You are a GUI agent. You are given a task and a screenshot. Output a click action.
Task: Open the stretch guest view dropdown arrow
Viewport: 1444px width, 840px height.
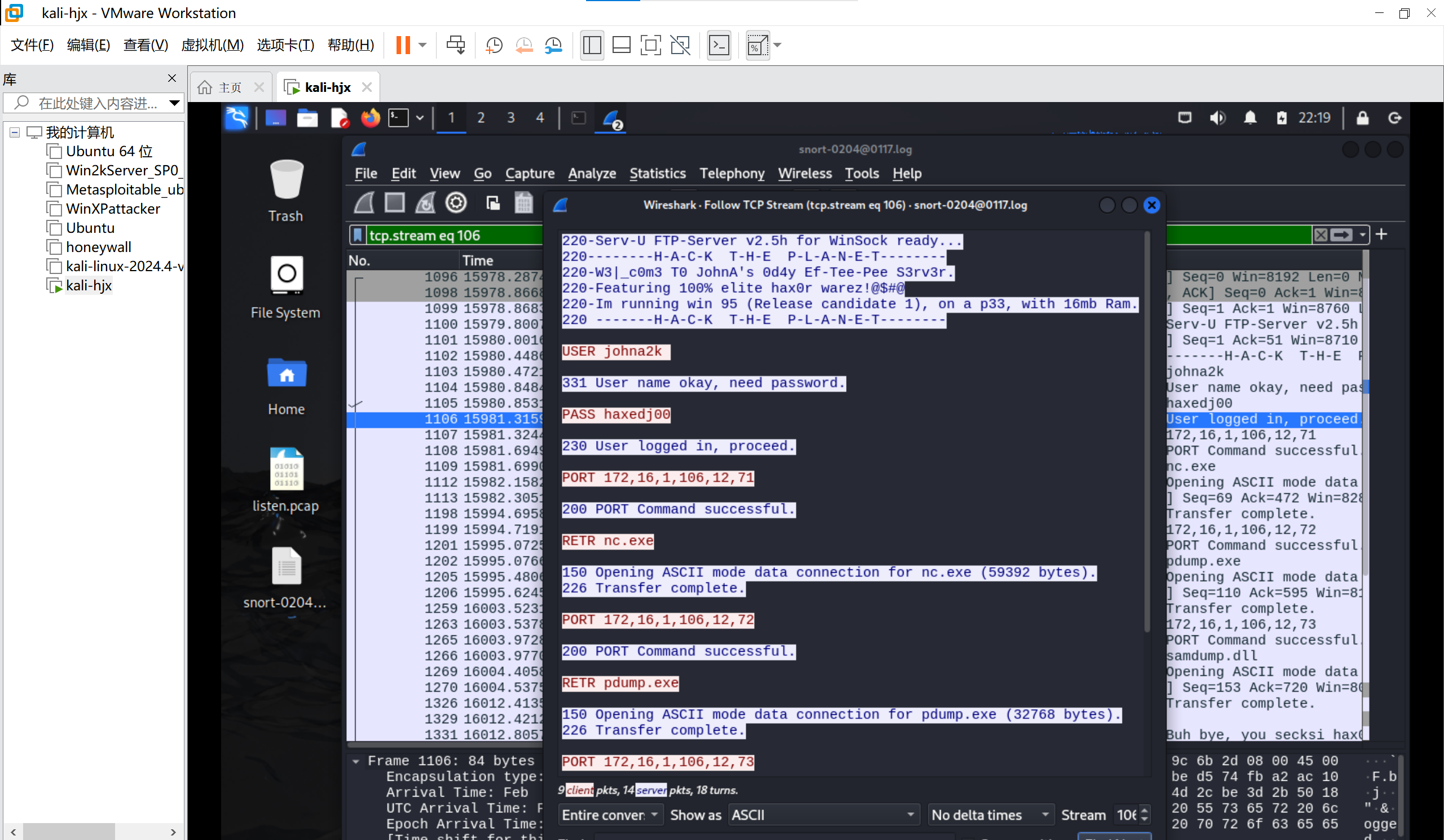[778, 45]
